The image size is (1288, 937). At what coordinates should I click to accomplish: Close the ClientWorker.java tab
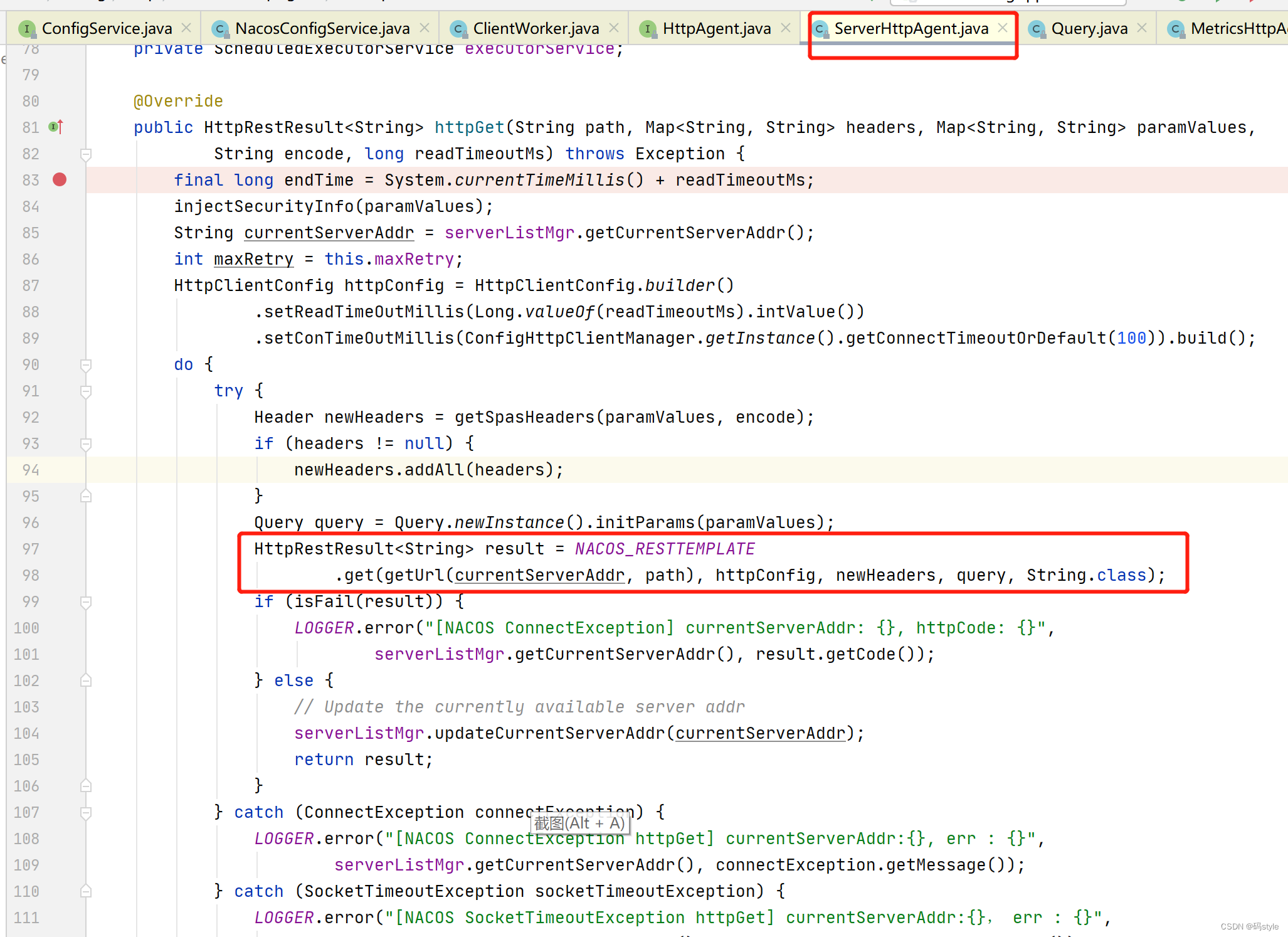tap(614, 28)
